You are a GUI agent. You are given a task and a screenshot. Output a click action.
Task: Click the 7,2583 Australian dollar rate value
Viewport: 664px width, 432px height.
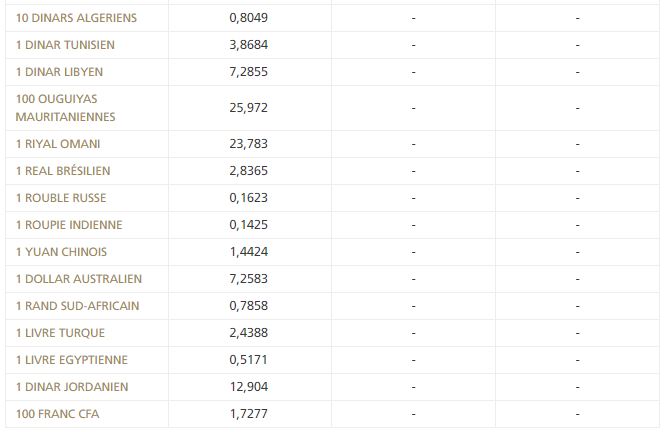tap(249, 279)
